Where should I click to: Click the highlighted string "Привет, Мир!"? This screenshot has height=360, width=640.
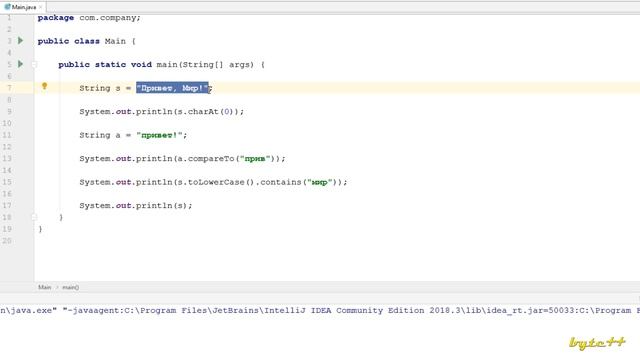pos(172,88)
